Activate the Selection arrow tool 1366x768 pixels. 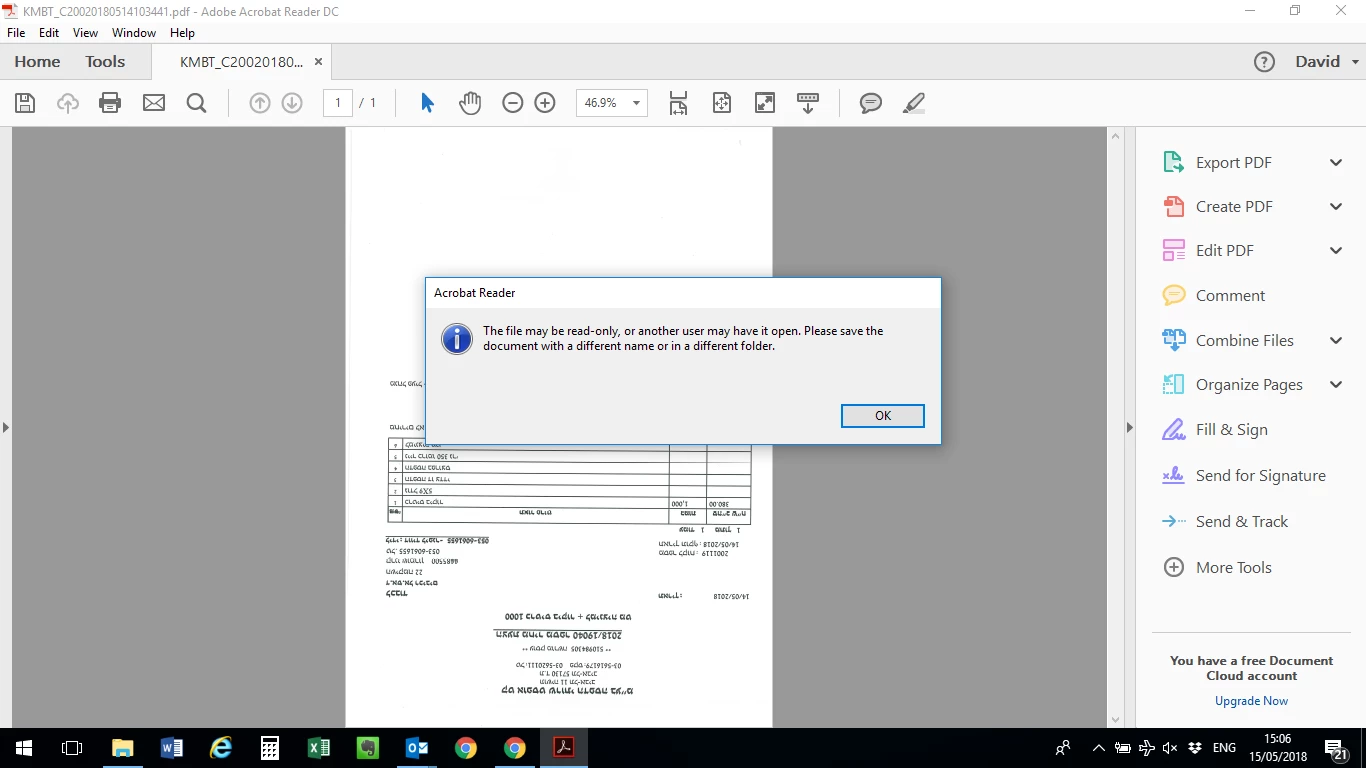[427, 103]
